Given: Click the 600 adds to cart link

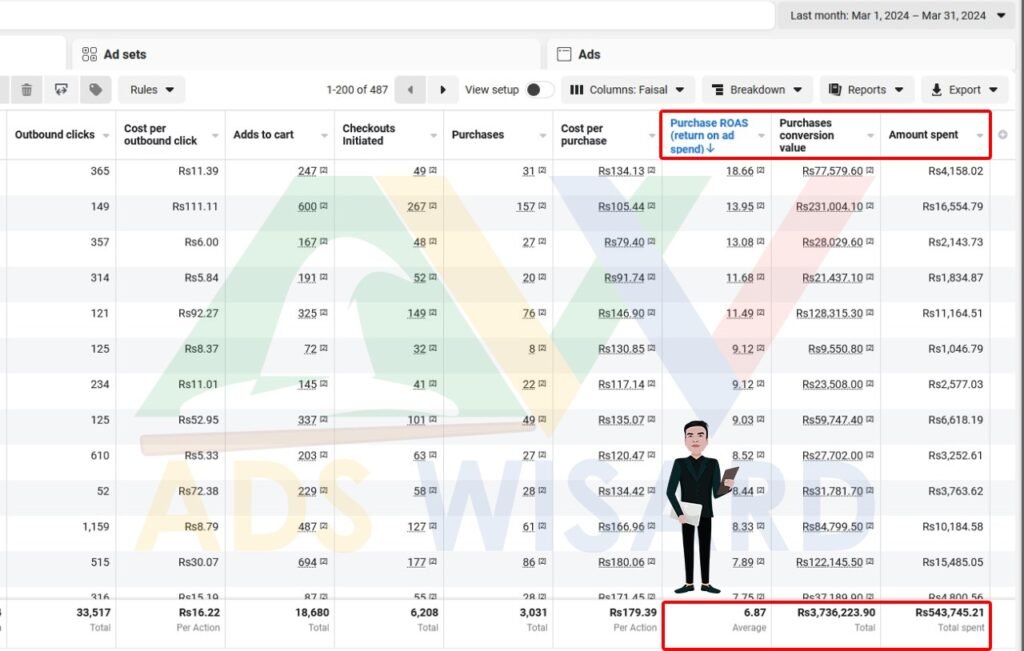Looking at the screenshot, I should 307,206.
